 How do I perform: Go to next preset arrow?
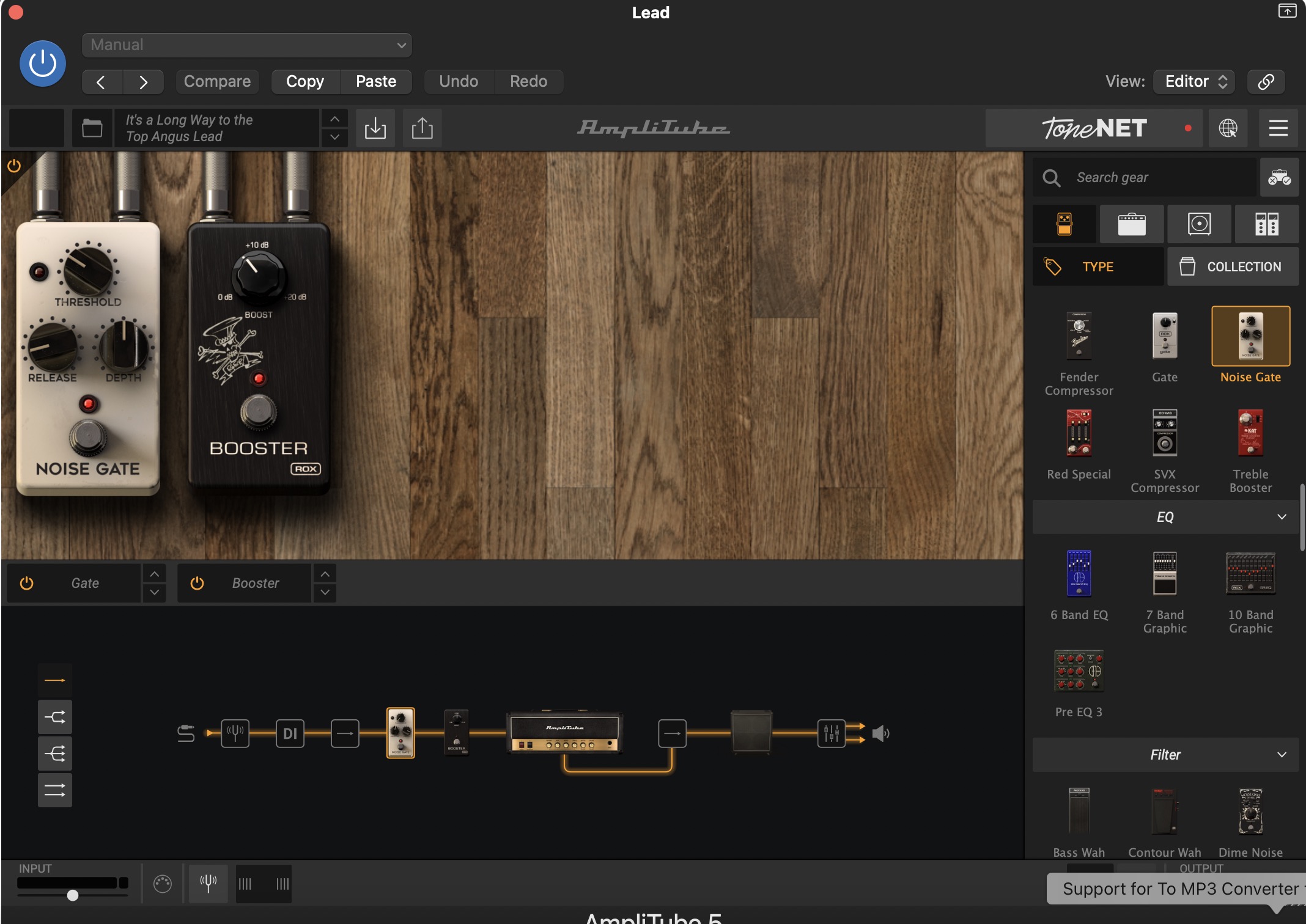[143, 82]
